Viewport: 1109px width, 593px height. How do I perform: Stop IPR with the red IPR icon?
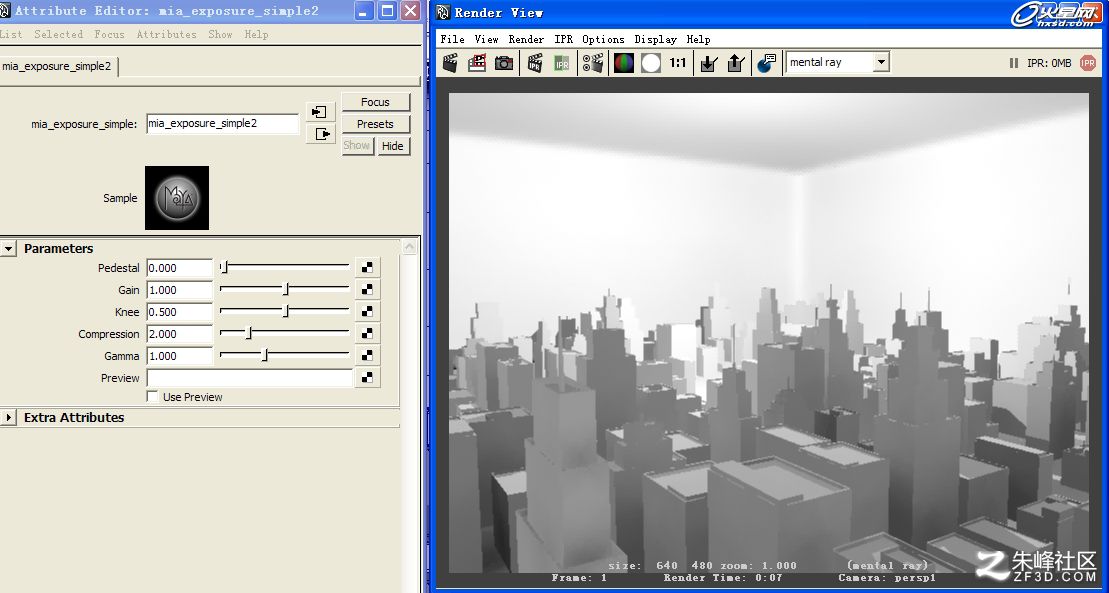pyautogui.click(x=1088, y=63)
